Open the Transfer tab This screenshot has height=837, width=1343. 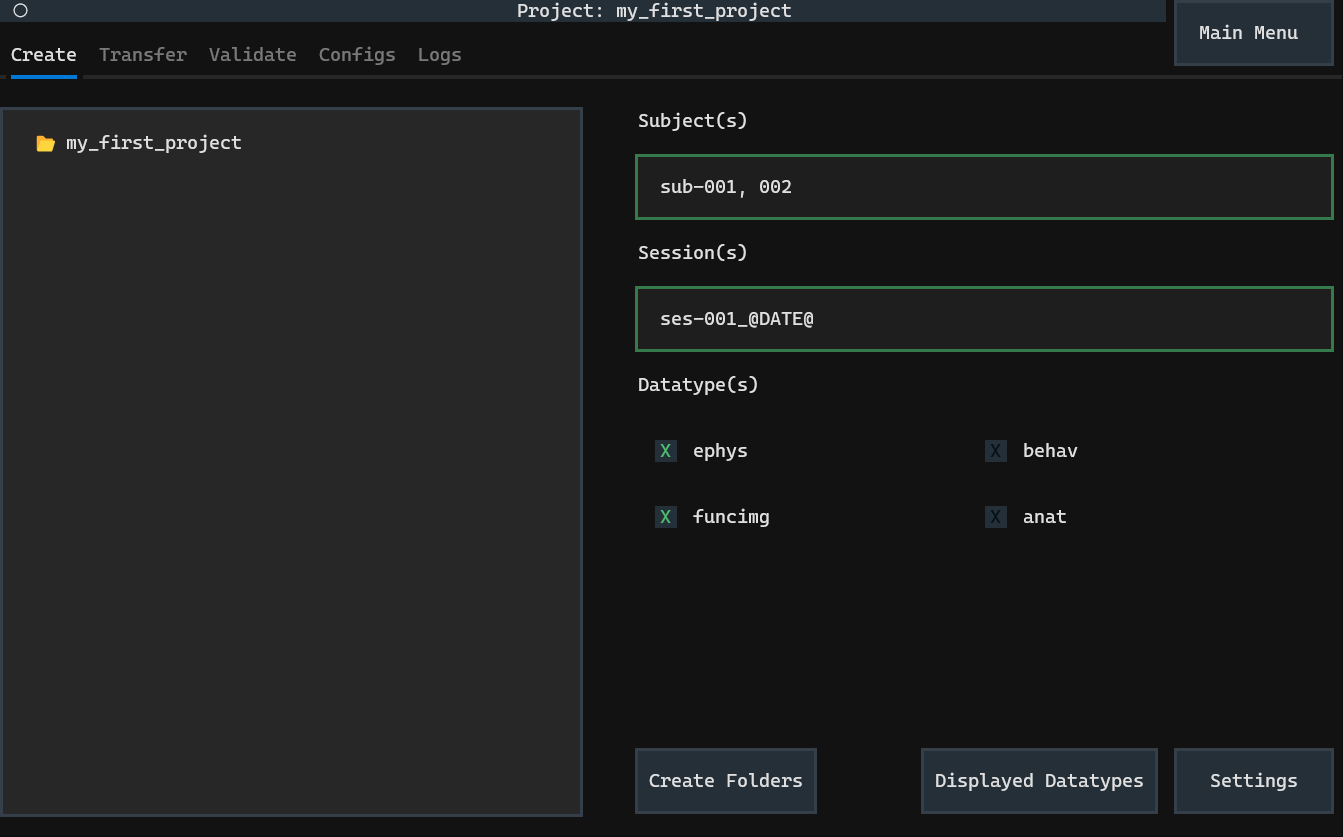pos(142,55)
